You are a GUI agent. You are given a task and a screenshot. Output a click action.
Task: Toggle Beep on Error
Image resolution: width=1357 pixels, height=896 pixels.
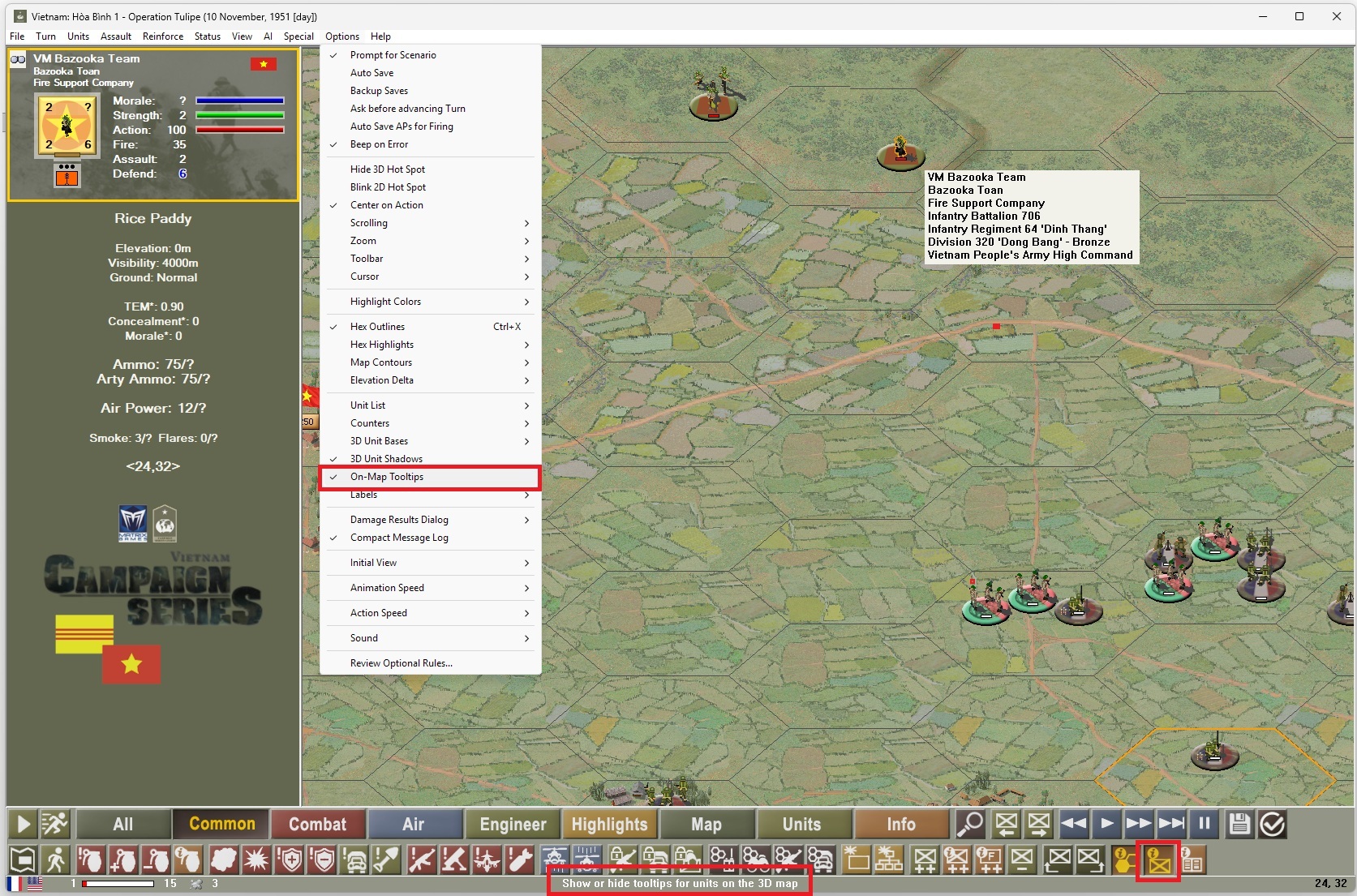[x=379, y=144]
